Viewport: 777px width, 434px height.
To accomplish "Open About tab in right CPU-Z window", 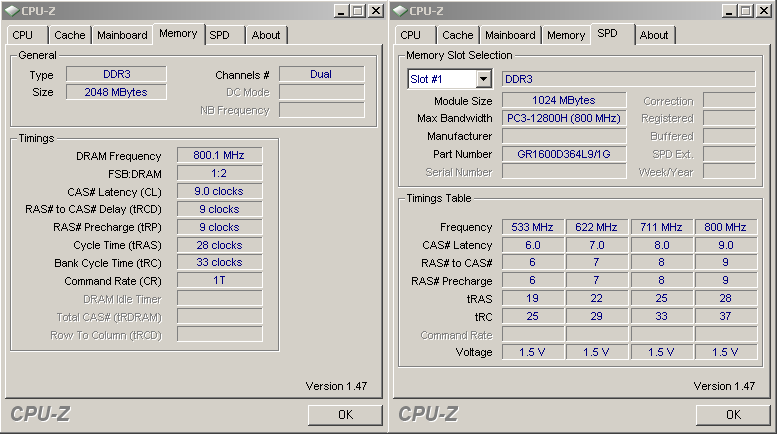I will point(654,35).
